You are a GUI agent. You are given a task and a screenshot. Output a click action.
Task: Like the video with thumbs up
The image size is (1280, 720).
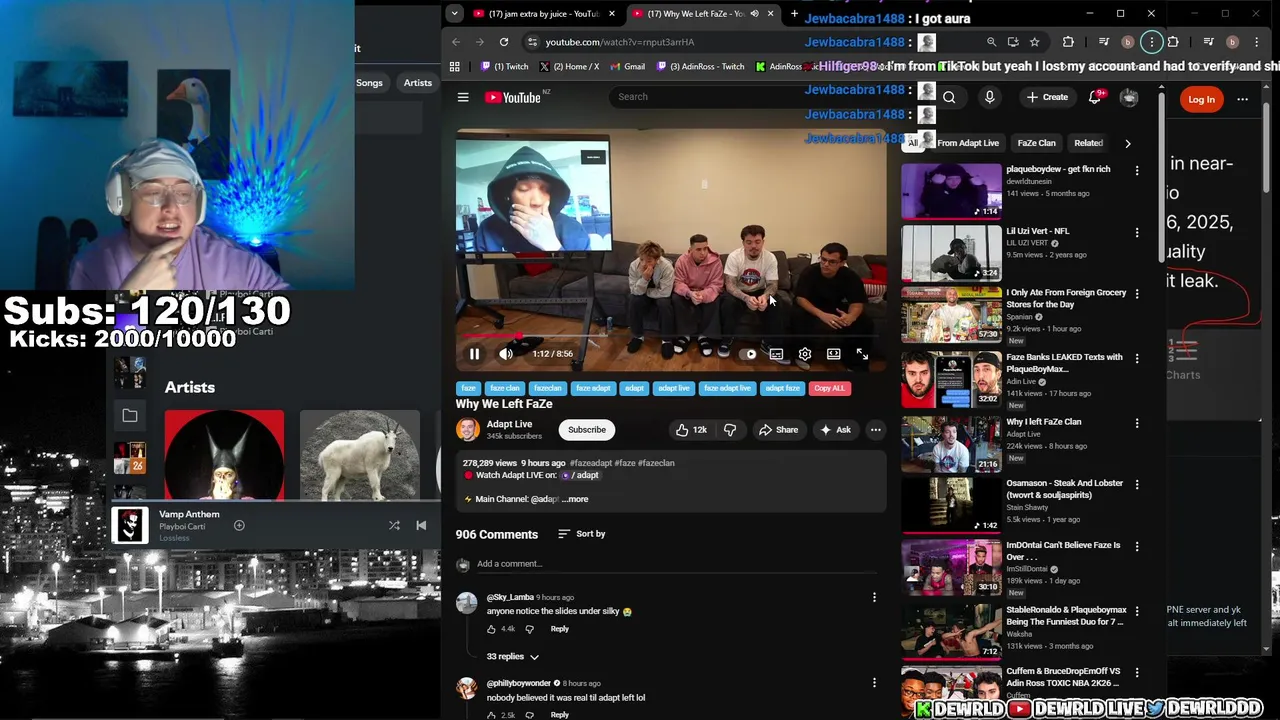(691, 430)
